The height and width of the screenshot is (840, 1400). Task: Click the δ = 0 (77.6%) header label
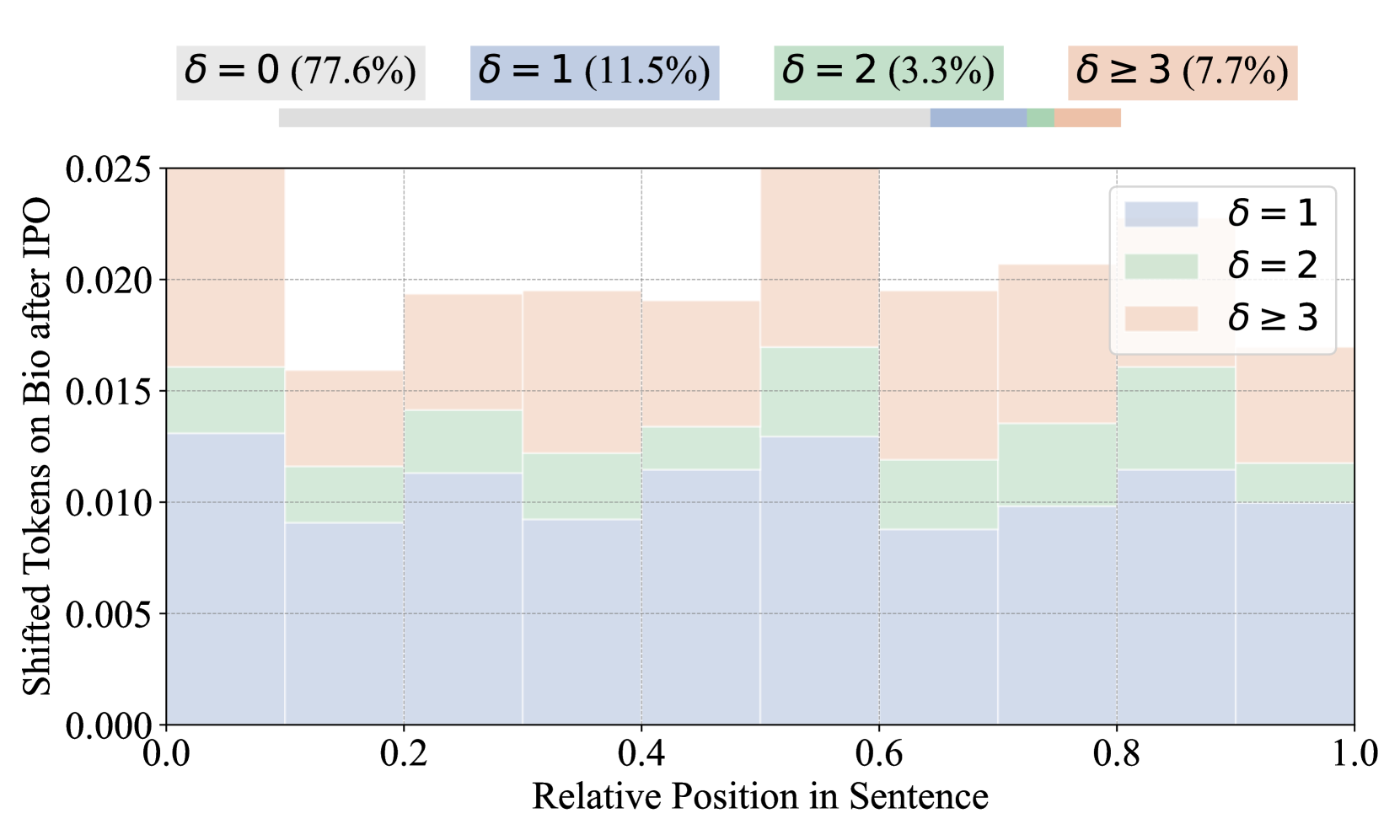click(x=300, y=72)
